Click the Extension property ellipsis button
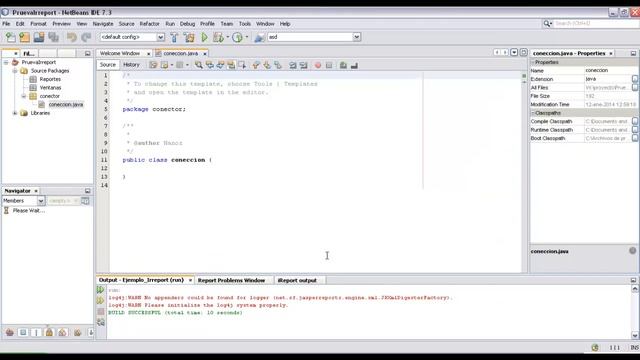This screenshot has width=640, height=360. click(x=635, y=79)
